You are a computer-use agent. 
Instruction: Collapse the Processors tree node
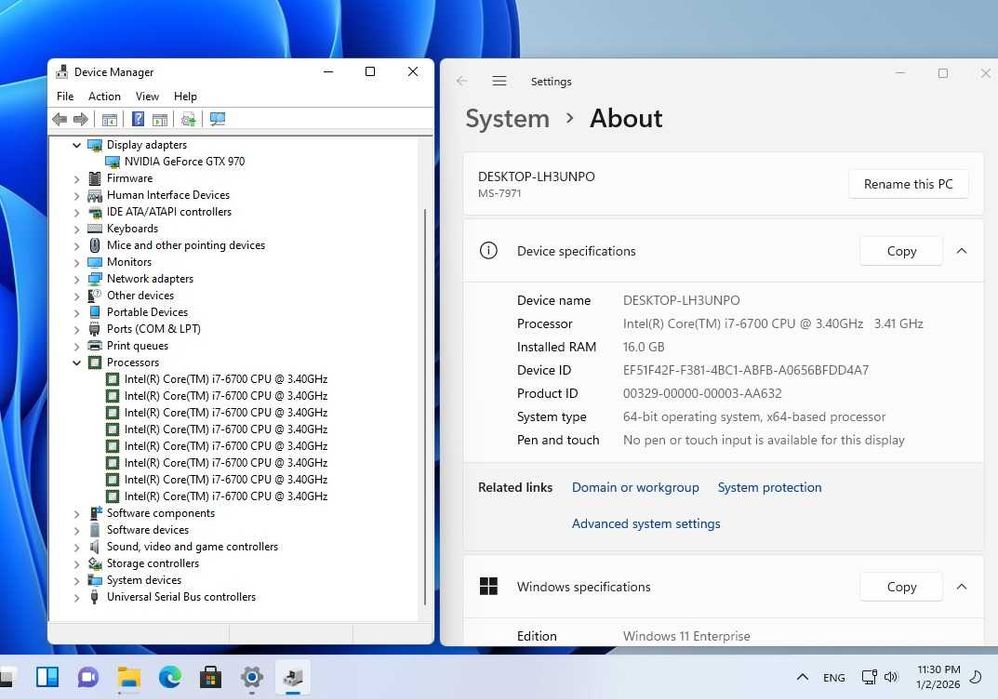[77, 363]
